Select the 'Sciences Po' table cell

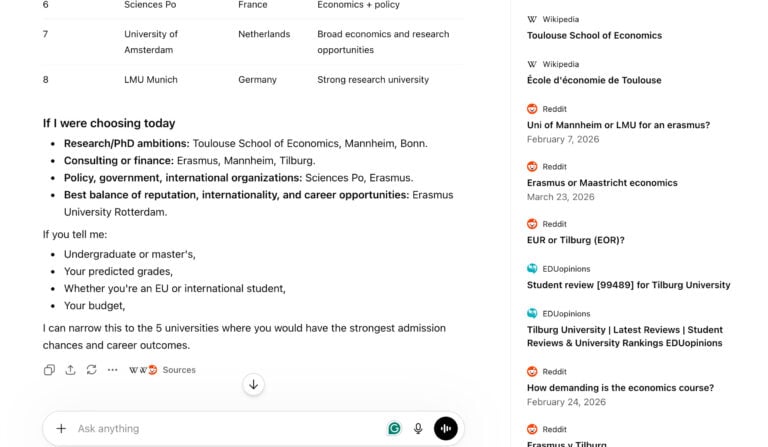[x=150, y=4]
